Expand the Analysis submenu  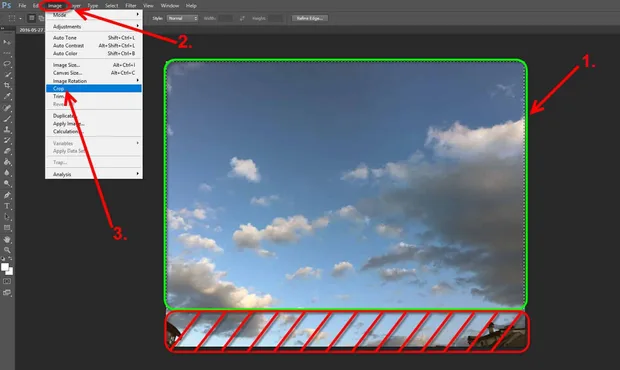pos(93,174)
